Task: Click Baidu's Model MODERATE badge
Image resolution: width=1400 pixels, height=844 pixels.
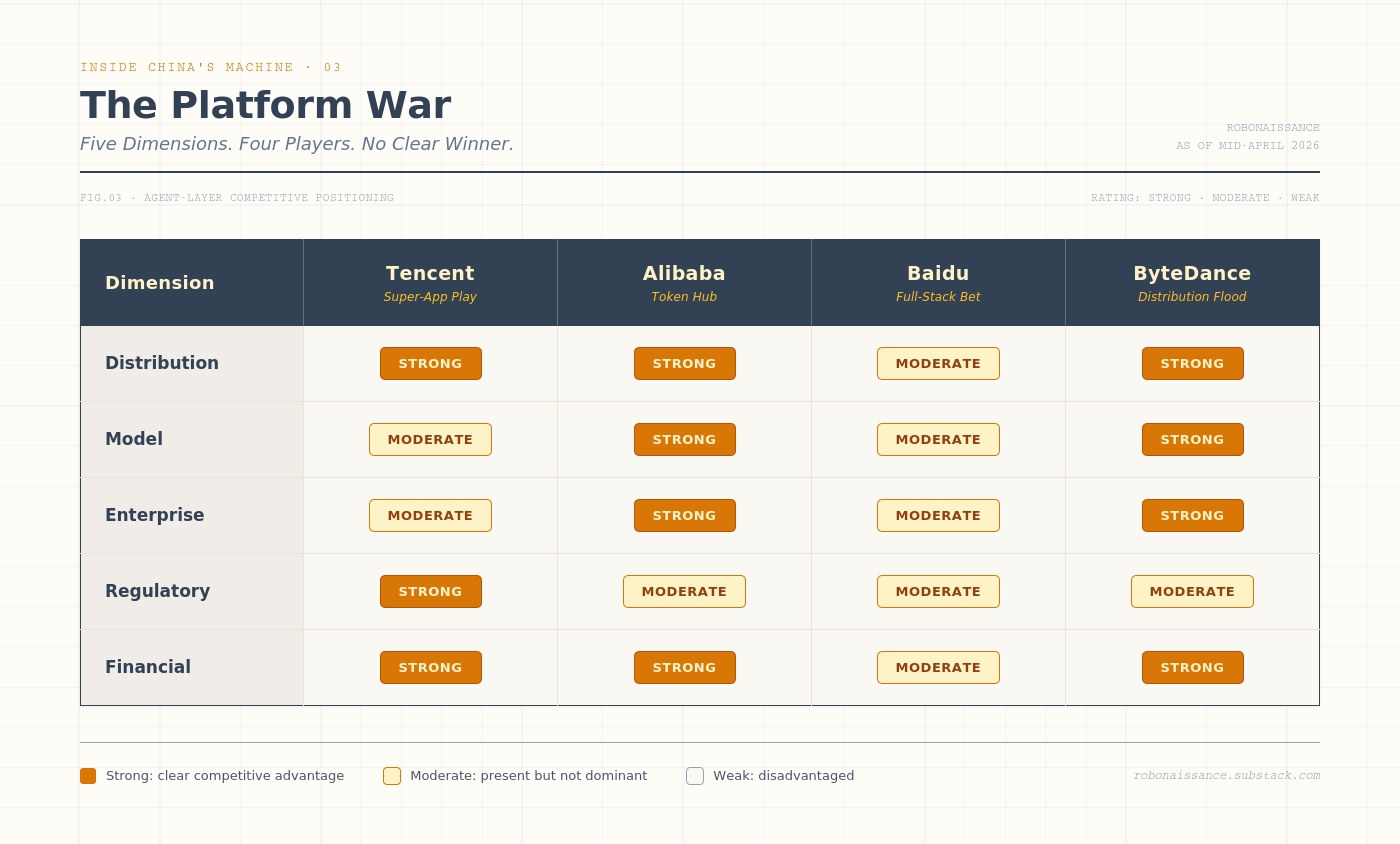Action: click(938, 439)
